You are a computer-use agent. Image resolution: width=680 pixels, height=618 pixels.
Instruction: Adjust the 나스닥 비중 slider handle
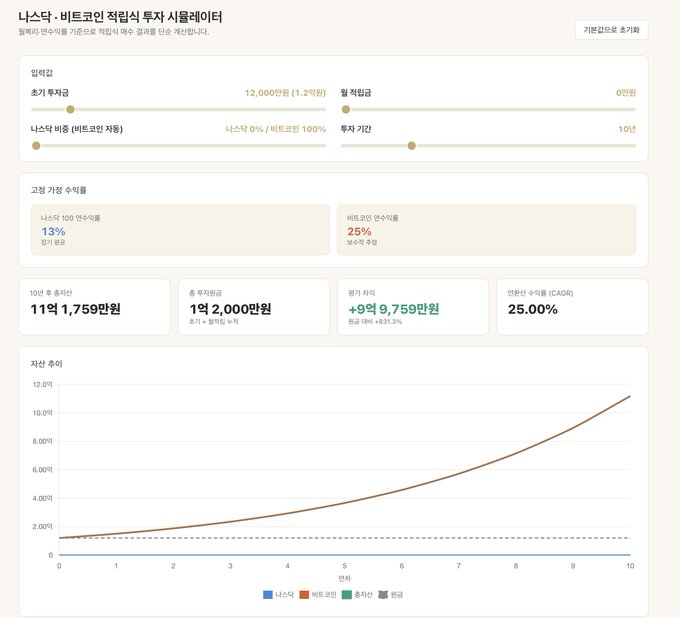coord(36,146)
